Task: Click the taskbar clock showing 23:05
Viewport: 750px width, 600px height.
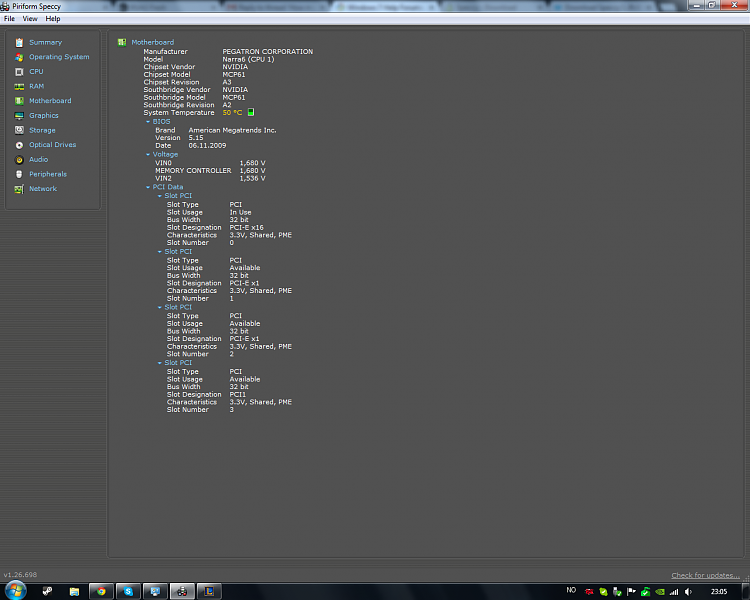Action: pyautogui.click(x=718, y=592)
